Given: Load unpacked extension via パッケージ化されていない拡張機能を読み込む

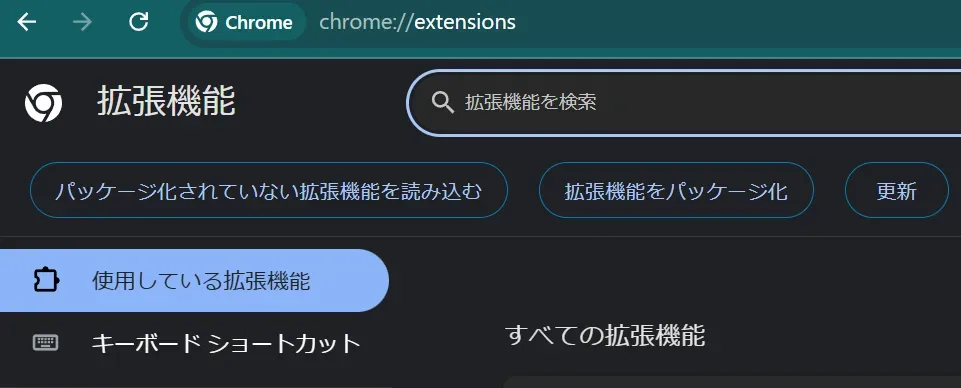Looking at the screenshot, I should 268,190.
